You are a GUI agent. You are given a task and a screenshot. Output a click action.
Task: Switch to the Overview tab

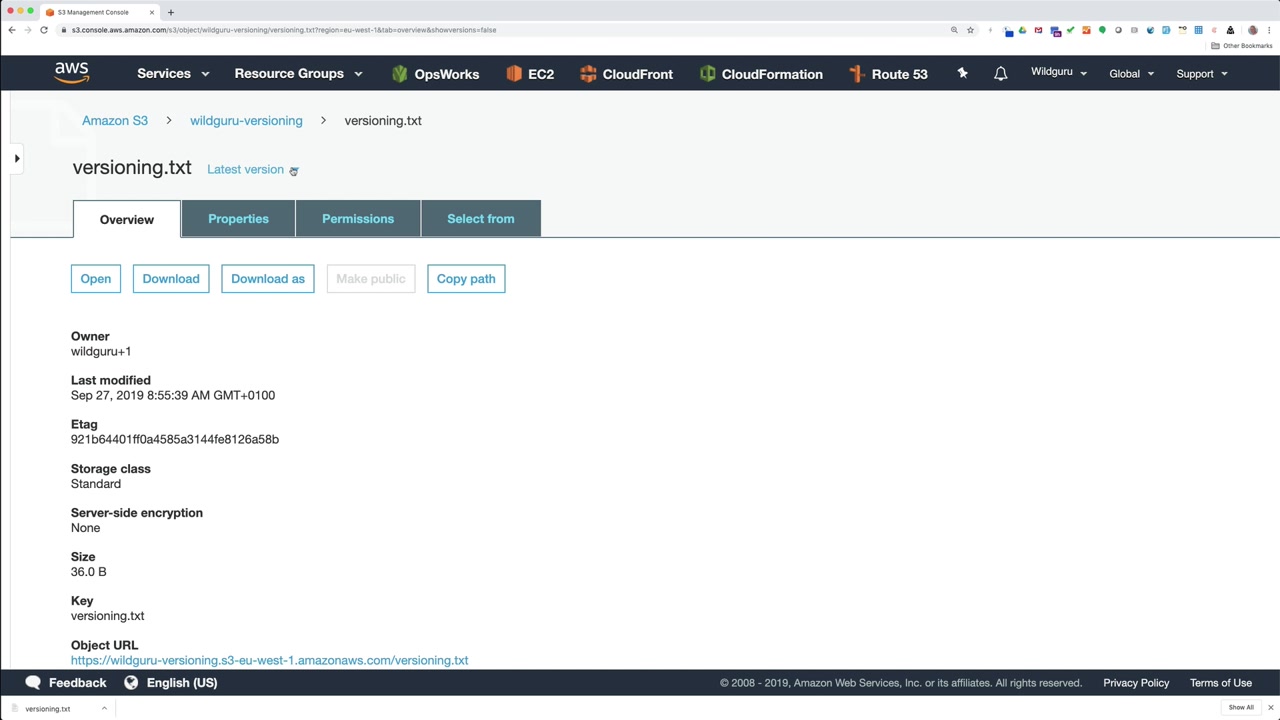[x=127, y=219]
